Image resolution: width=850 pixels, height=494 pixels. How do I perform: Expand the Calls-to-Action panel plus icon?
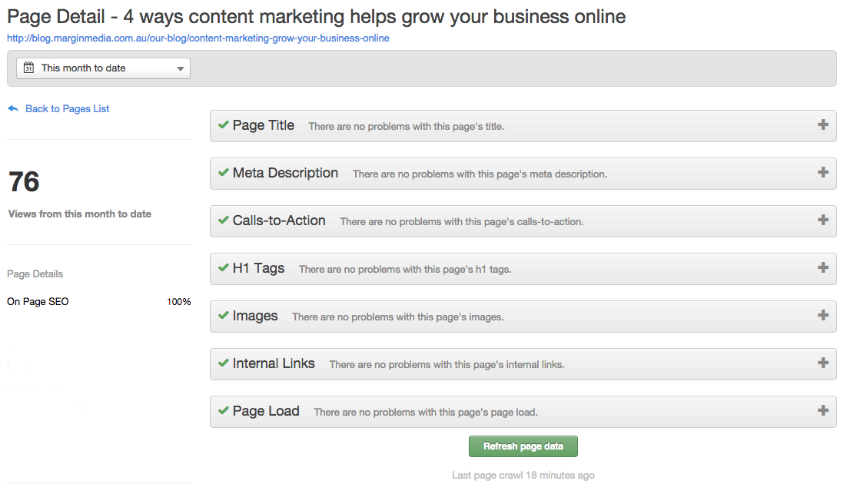tap(823, 220)
